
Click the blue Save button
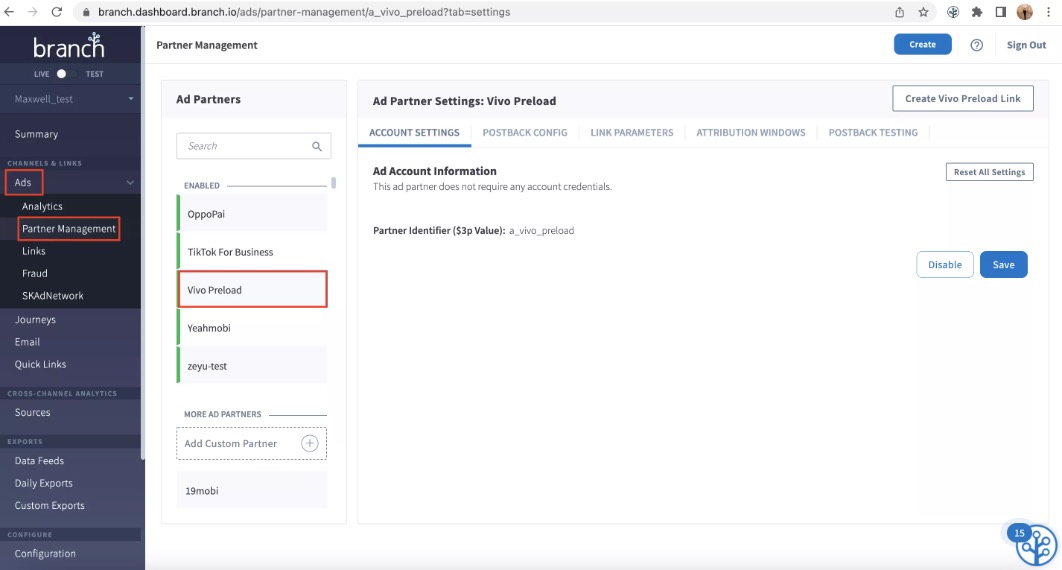1003,265
